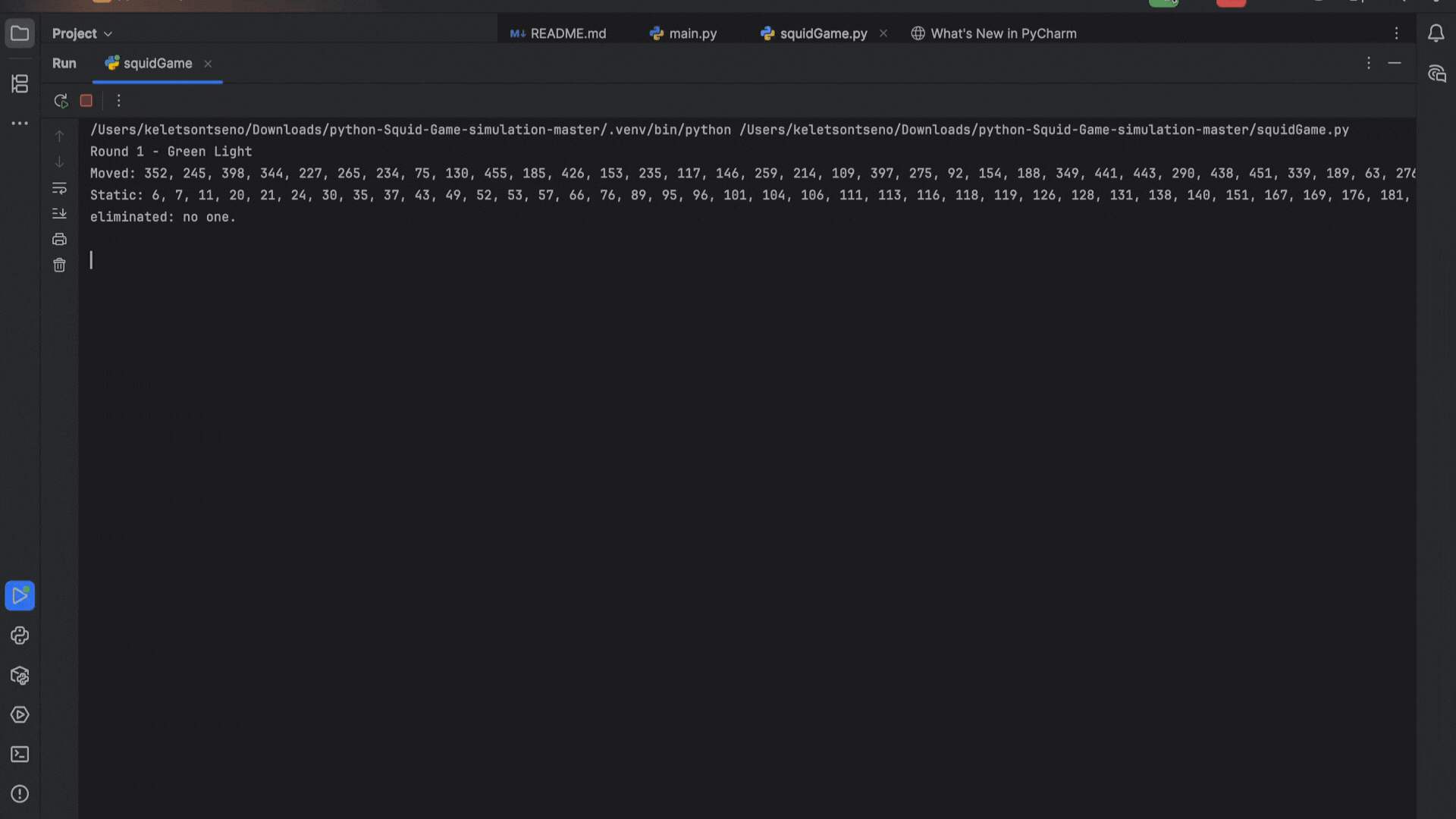
Task: Show more tool windows ellipsis in left sidebar
Action: click(x=20, y=123)
